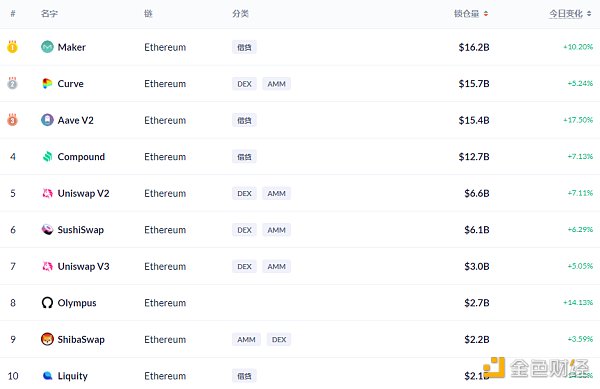600x389 pixels.
Task: Click the gold first-place medal icon
Action: click(12, 47)
